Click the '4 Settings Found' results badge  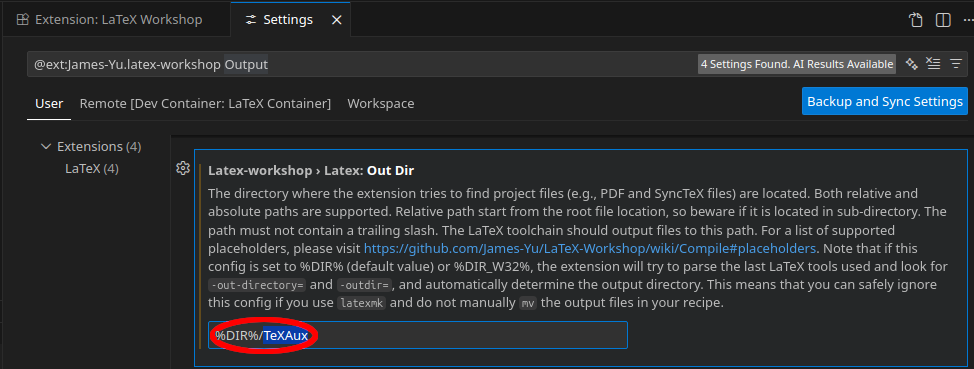(797, 64)
